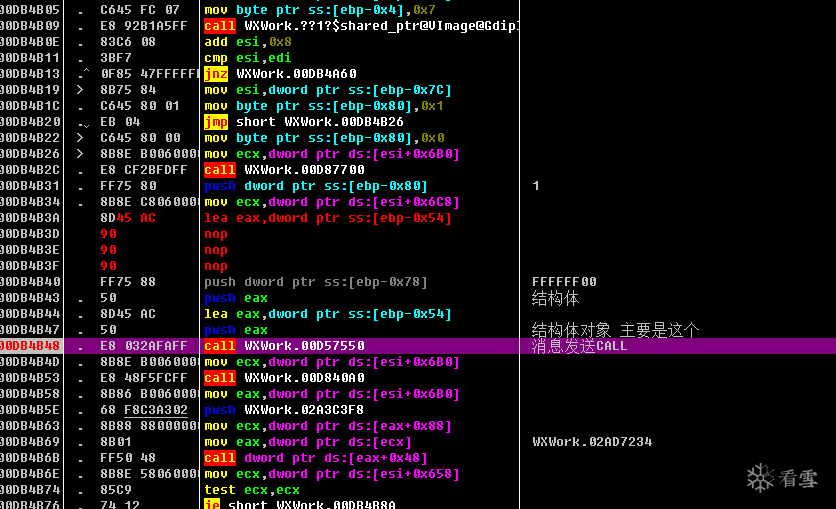836x509 pixels.
Task: Click the address cell ending DB4B6B
Action: [x=30, y=458]
